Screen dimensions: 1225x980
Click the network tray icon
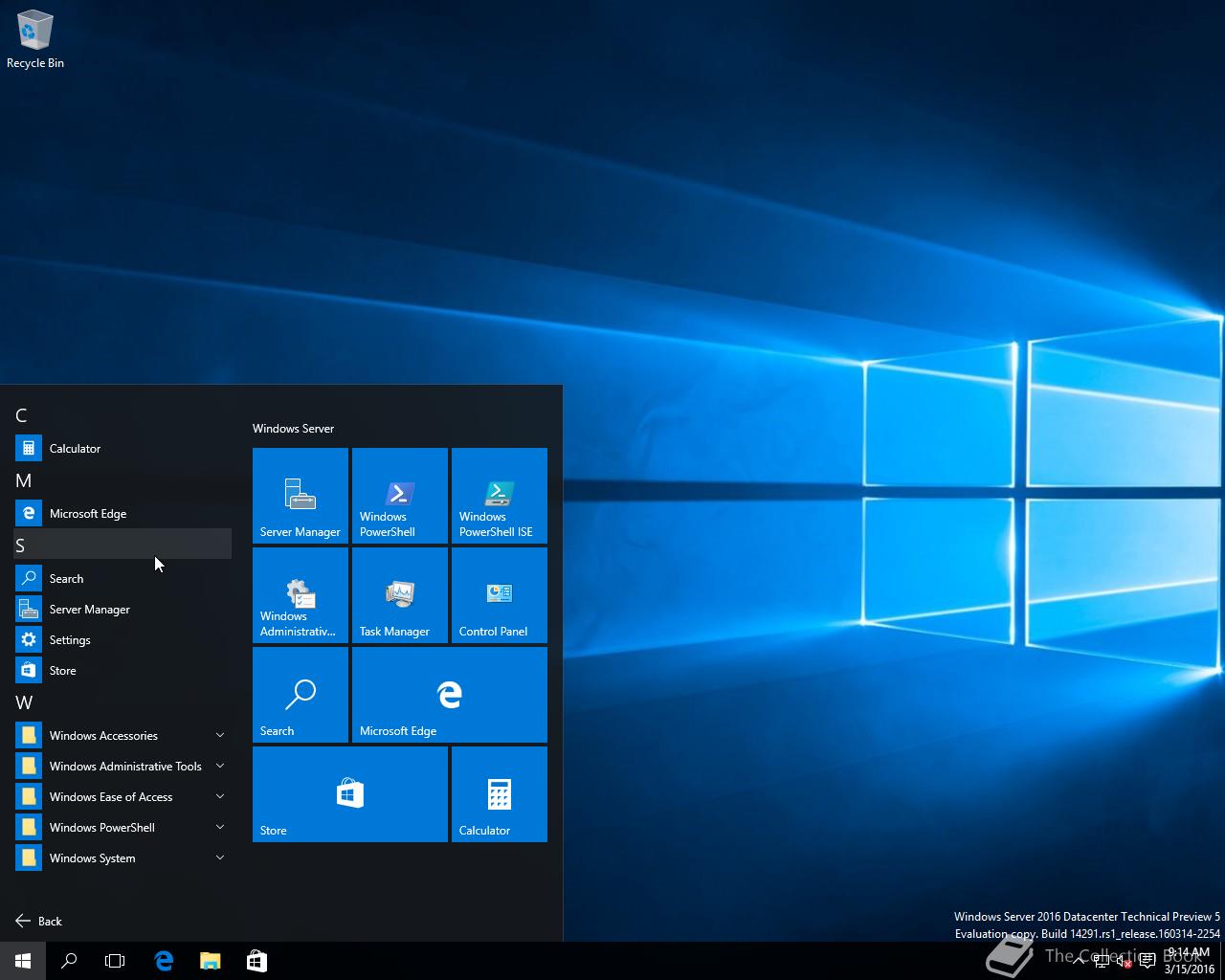pos(1102,961)
